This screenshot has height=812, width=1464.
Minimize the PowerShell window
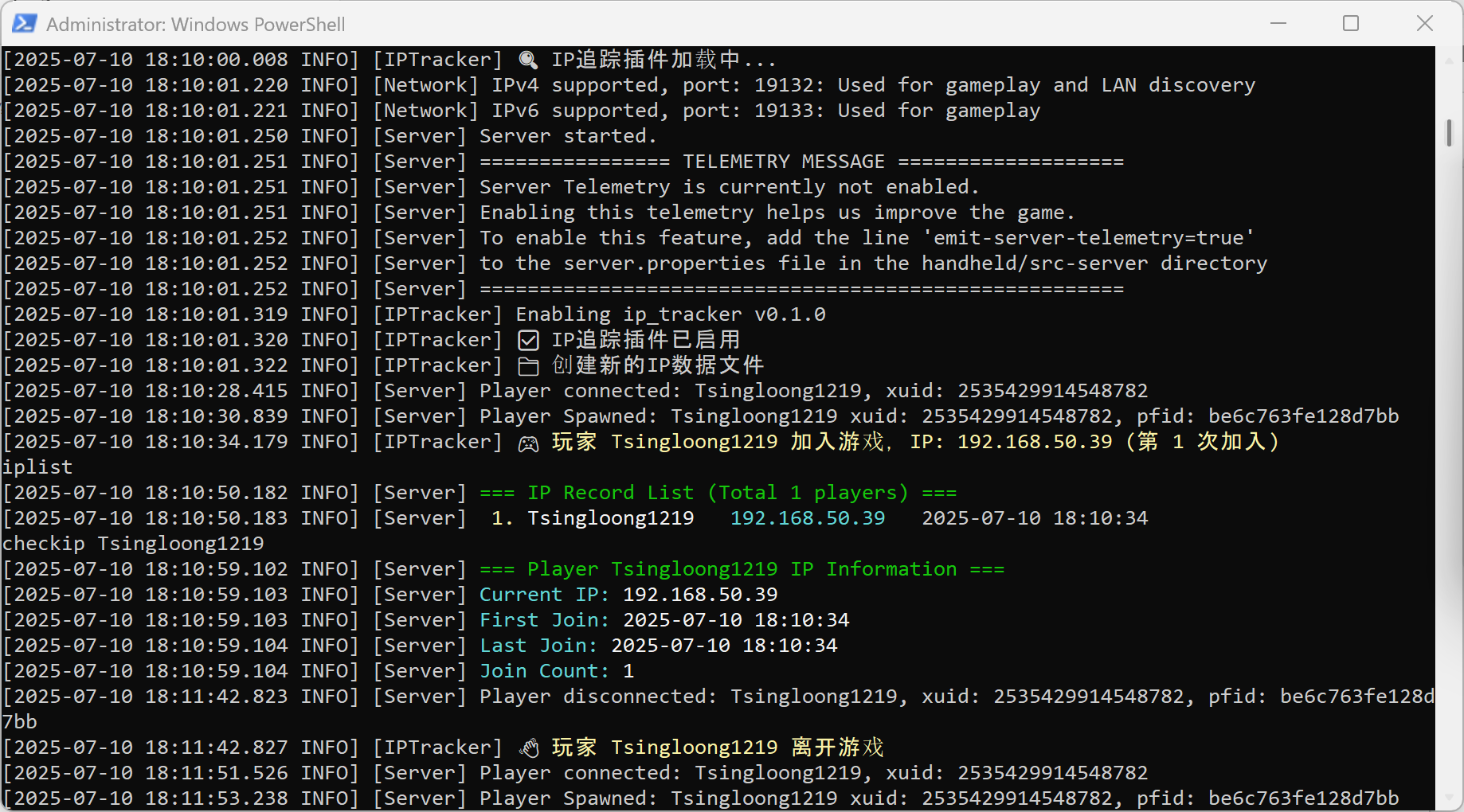[x=1278, y=24]
